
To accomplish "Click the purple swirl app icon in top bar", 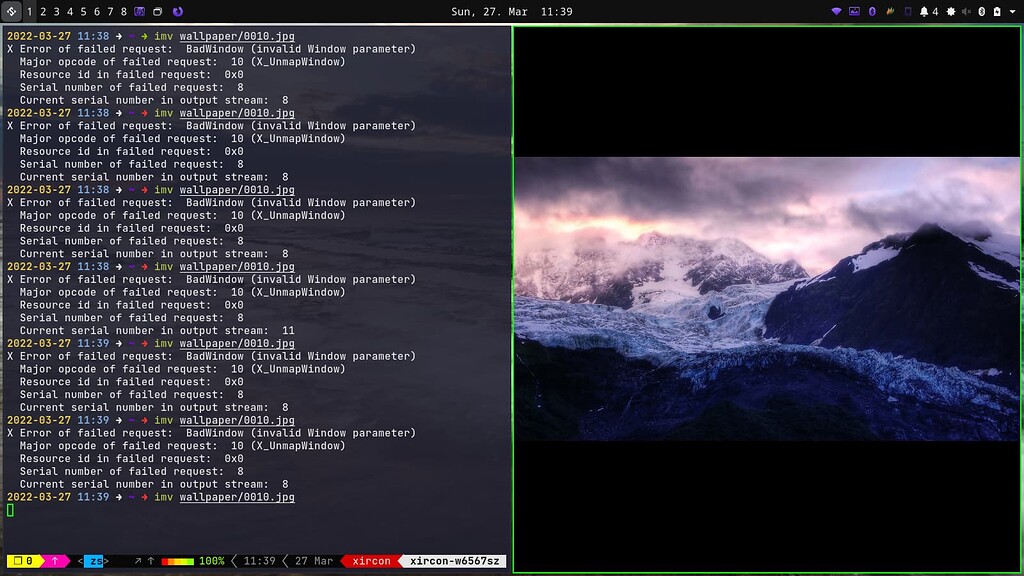I will [178, 10].
